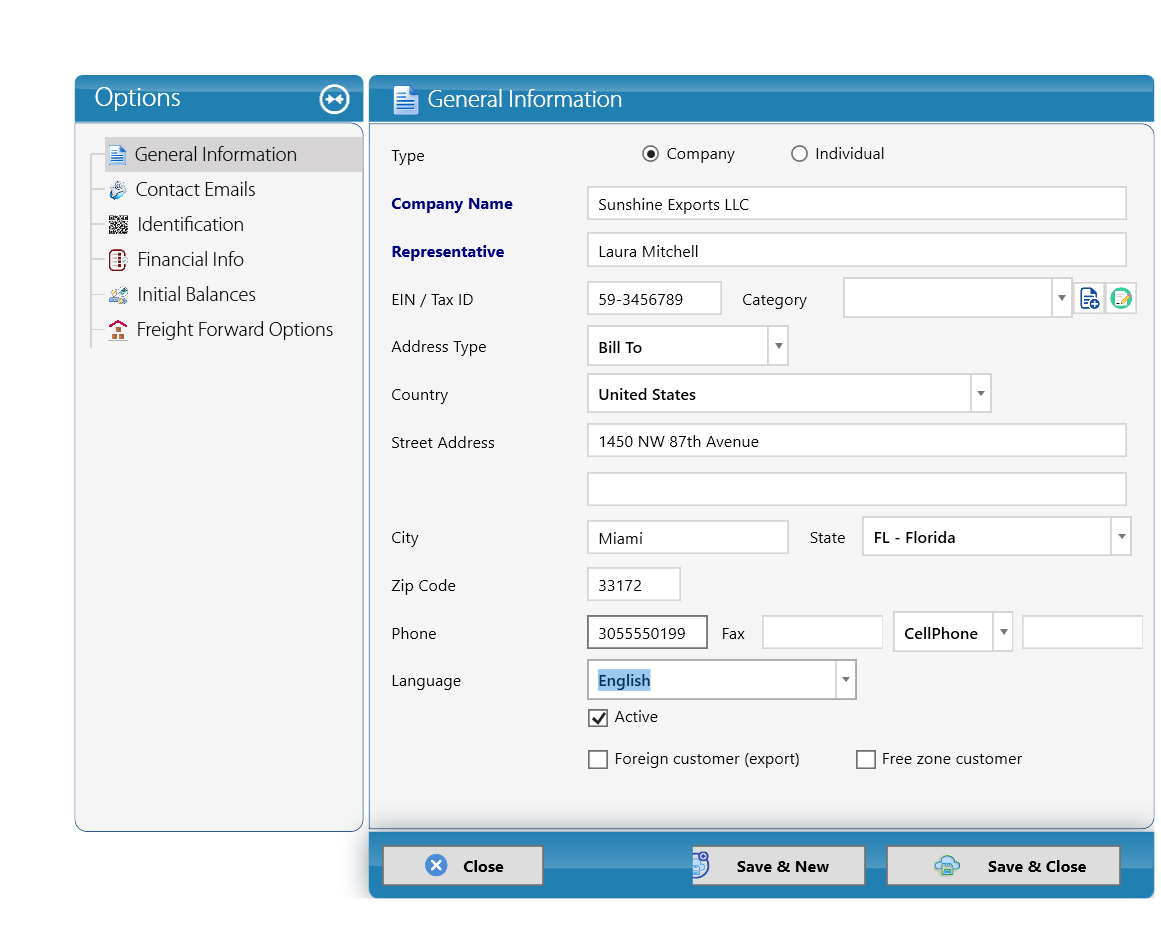Click the empty cell phone number field

1083,633
